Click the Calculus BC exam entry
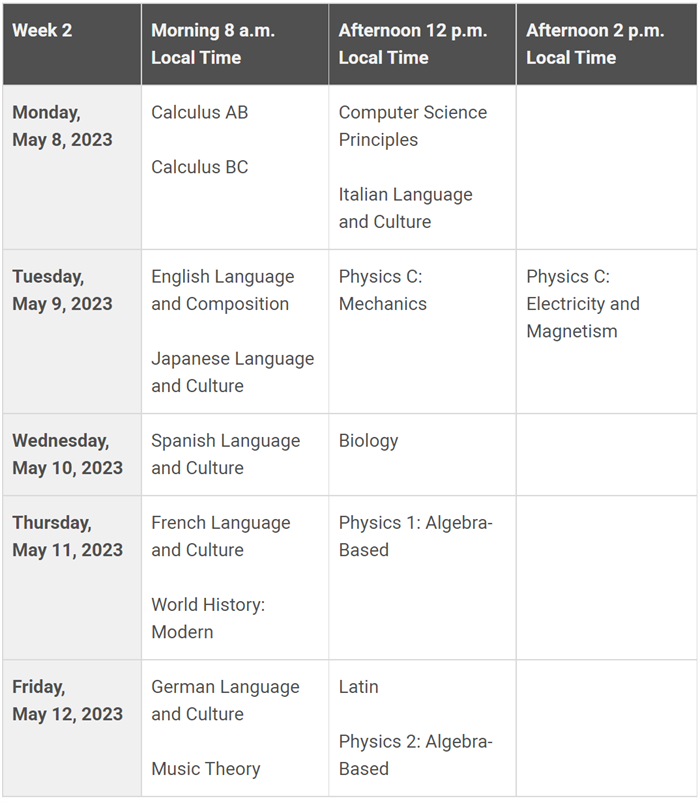Image resolution: width=700 pixels, height=803 pixels. [x=200, y=167]
